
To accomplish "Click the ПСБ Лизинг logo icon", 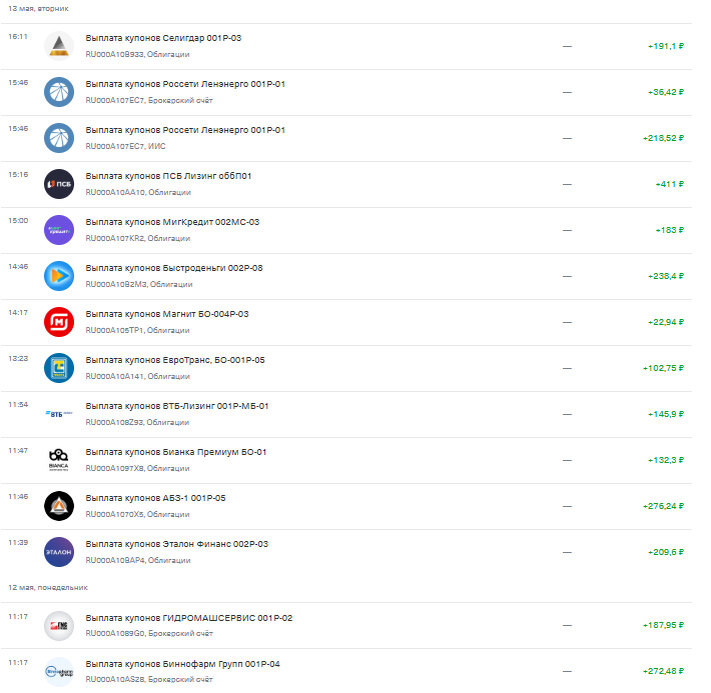I will pos(59,184).
